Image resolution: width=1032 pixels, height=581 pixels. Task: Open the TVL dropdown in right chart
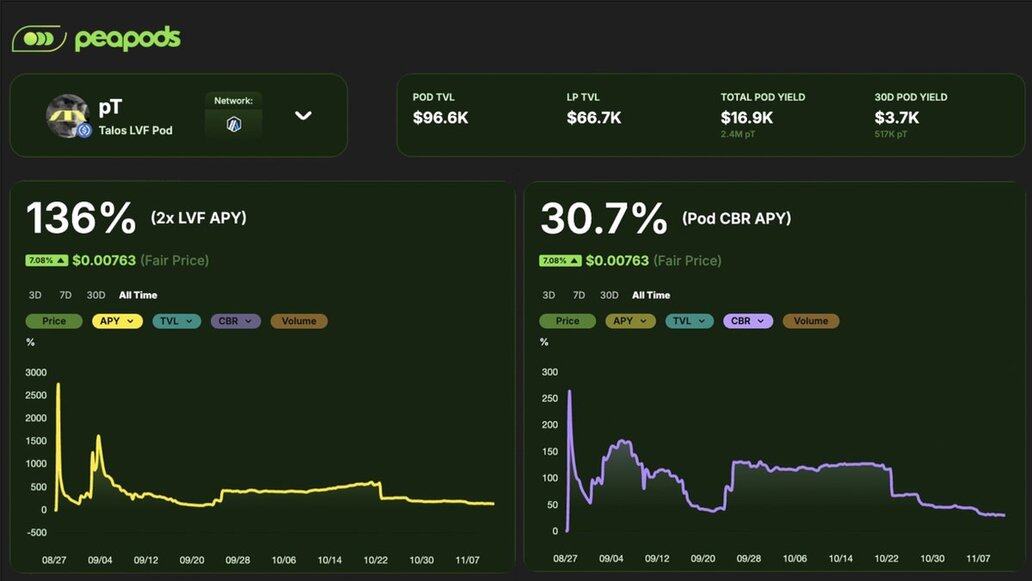click(x=689, y=321)
